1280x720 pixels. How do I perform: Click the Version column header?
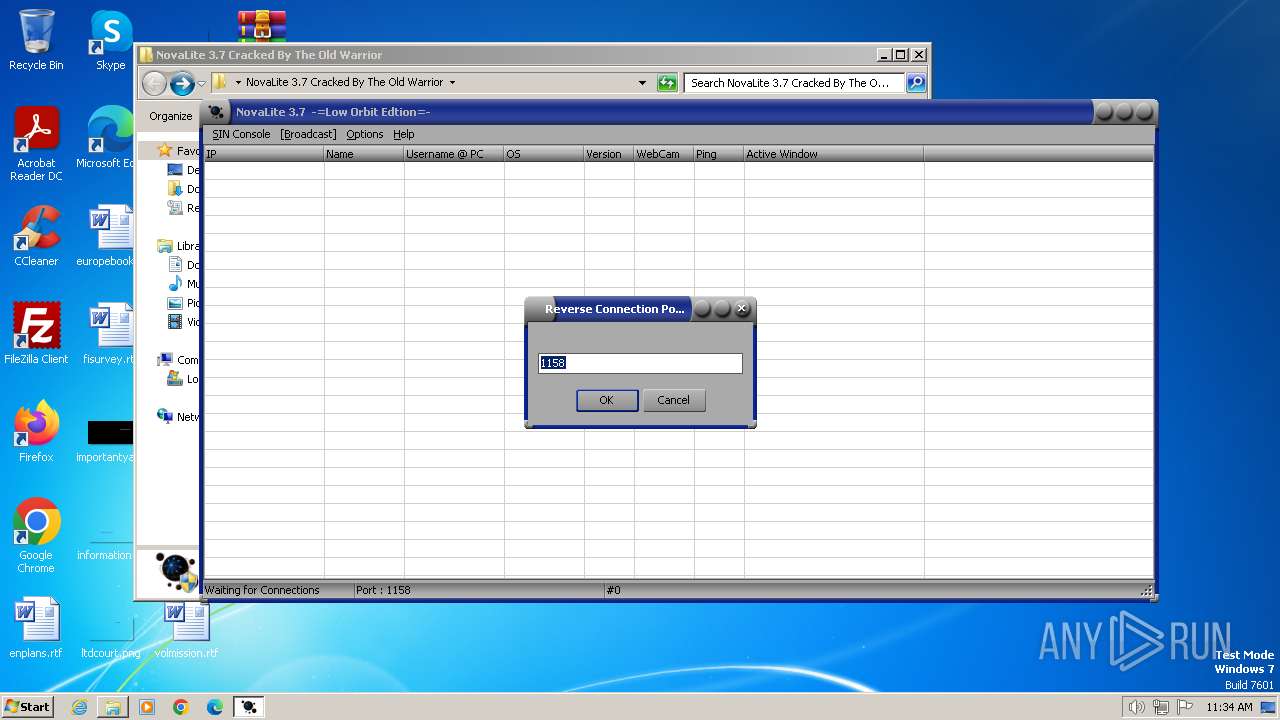point(609,154)
